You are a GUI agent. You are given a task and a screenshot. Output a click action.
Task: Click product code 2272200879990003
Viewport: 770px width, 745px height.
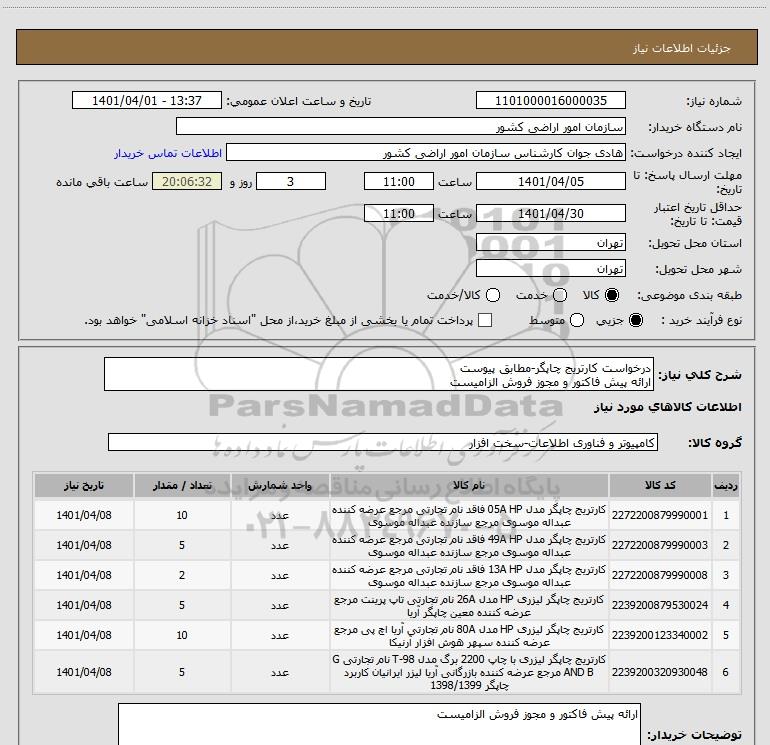pos(660,545)
